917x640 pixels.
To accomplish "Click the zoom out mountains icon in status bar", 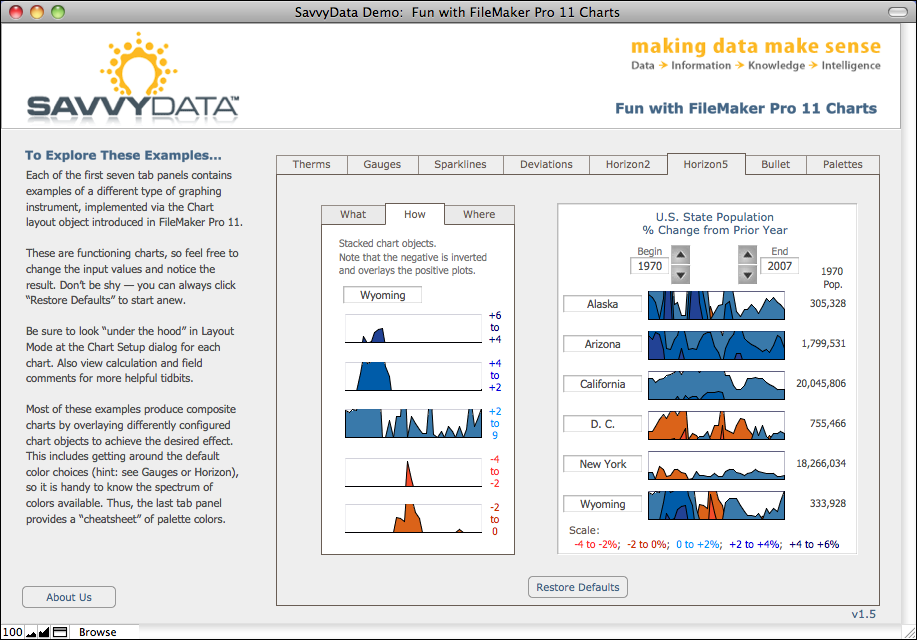I will pos(31,632).
